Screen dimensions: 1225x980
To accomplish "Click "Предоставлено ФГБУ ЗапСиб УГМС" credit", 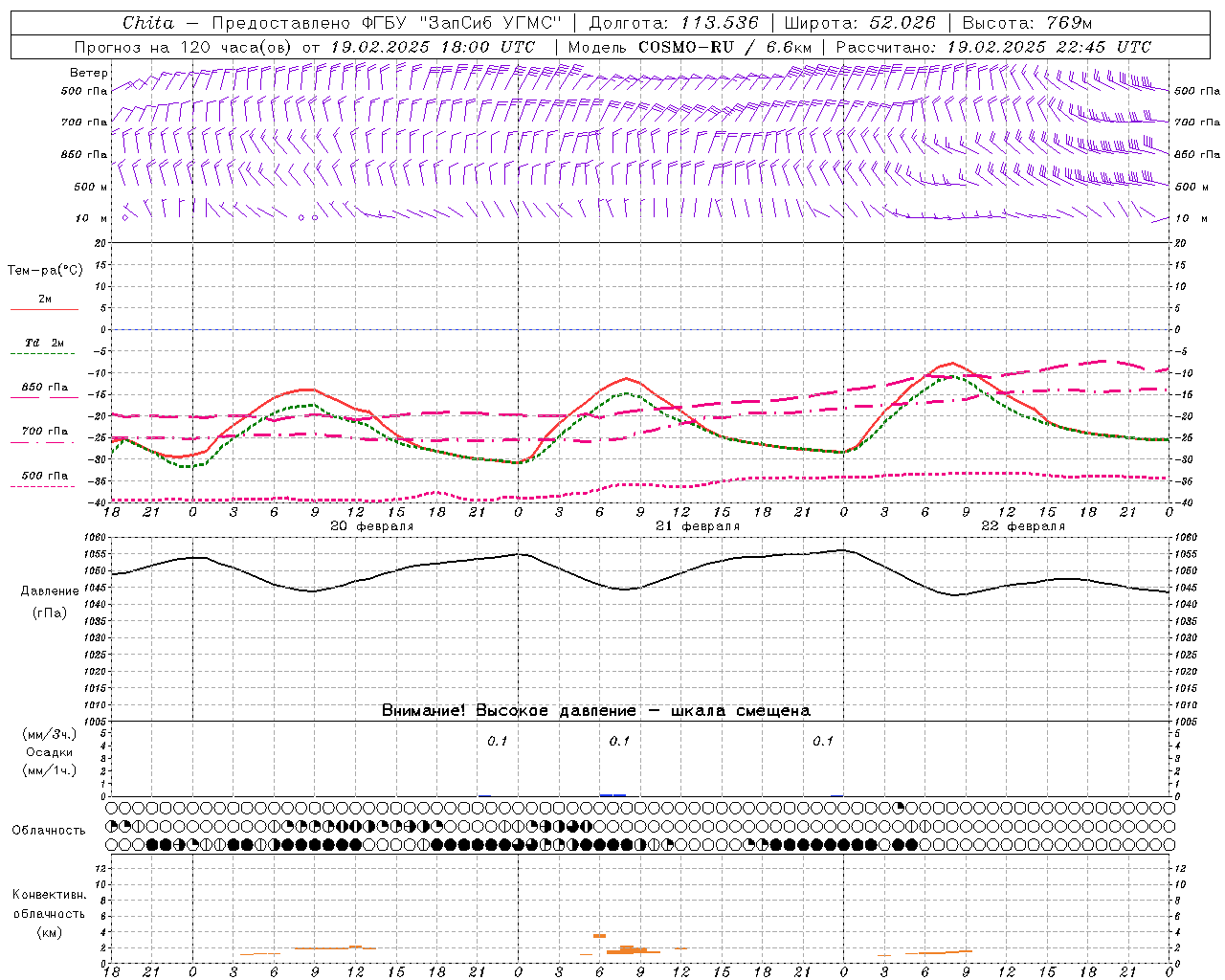I will tap(385, 23).
